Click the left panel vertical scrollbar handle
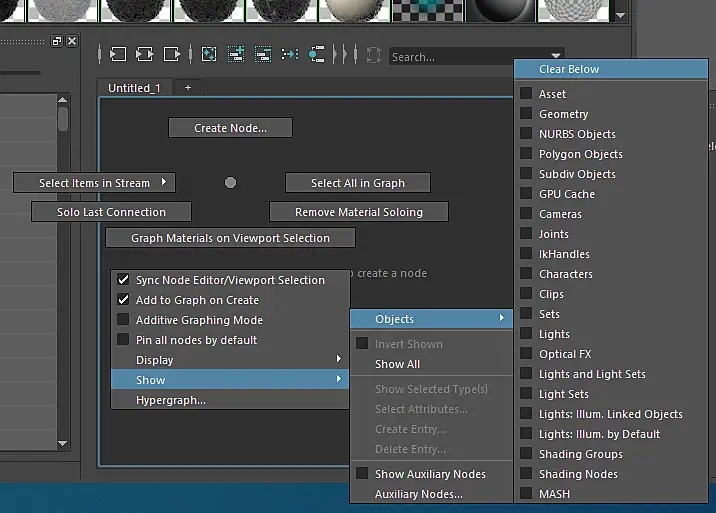The width and height of the screenshot is (716, 513). (x=63, y=119)
